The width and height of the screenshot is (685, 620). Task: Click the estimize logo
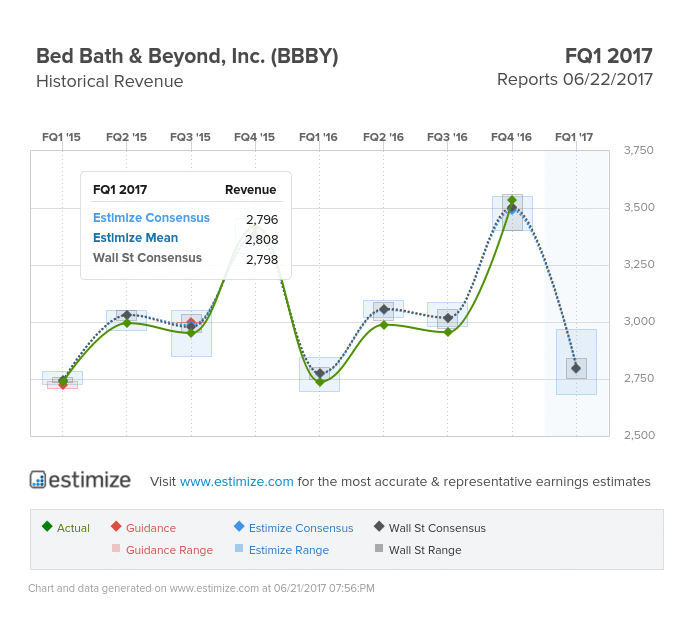click(80, 480)
